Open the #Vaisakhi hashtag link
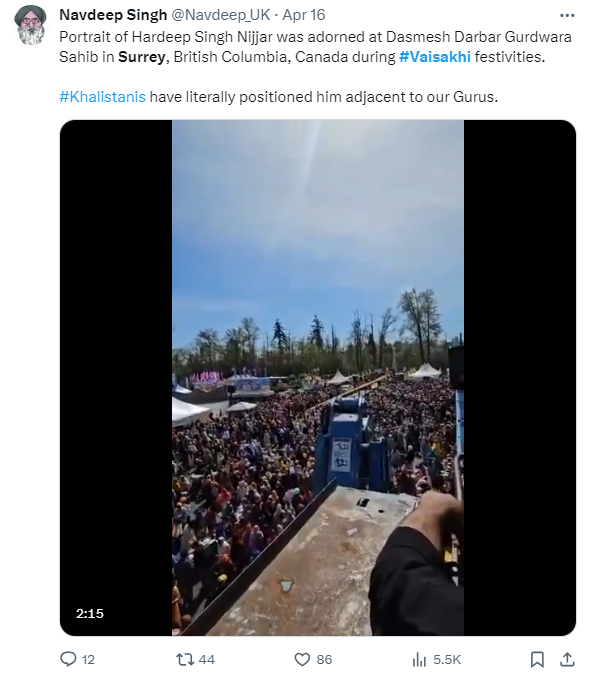The width and height of the screenshot is (593, 678). pyautogui.click(x=435, y=57)
